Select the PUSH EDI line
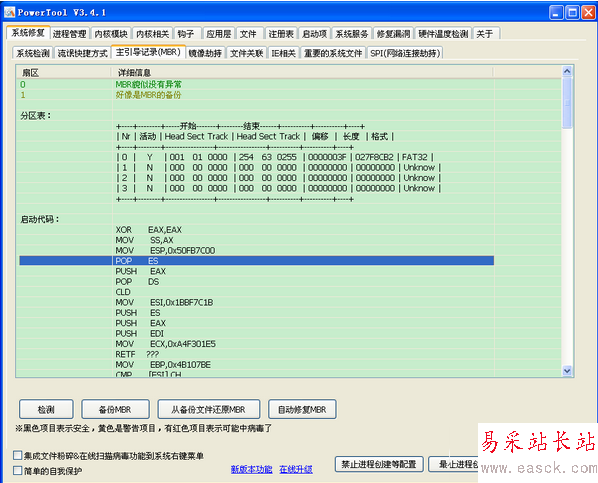The height and width of the screenshot is (483, 598). 256,333
